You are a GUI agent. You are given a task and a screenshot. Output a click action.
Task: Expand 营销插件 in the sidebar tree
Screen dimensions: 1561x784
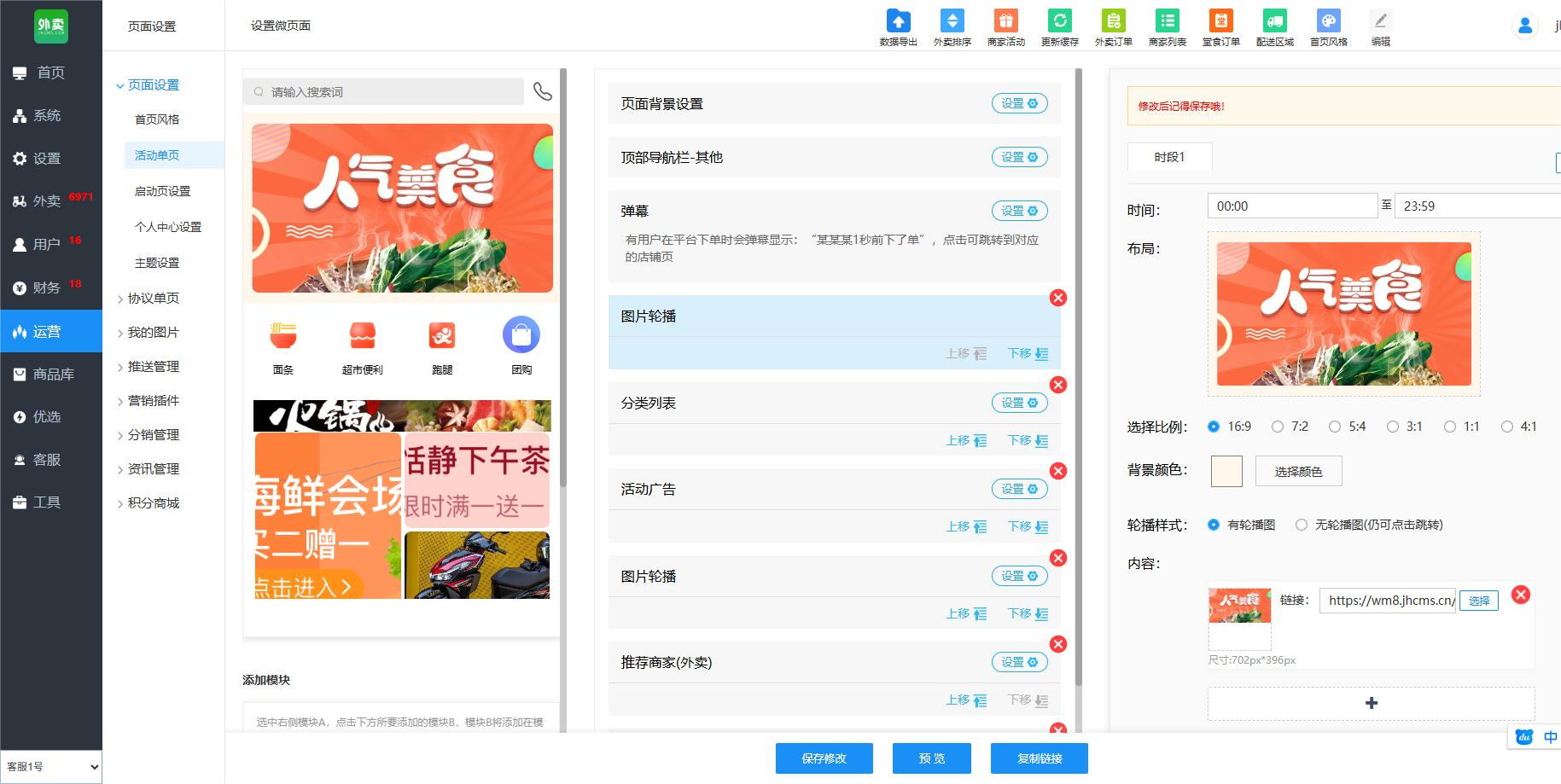click(153, 400)
